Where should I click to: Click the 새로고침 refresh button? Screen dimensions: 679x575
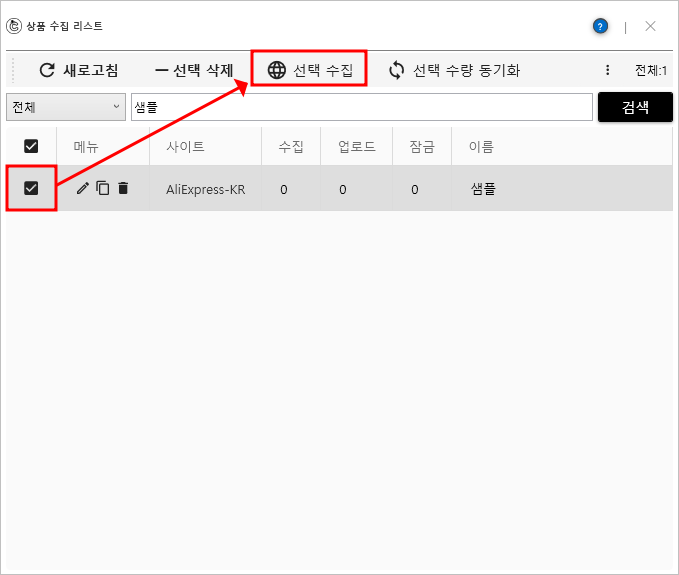[x=79, y=70]
